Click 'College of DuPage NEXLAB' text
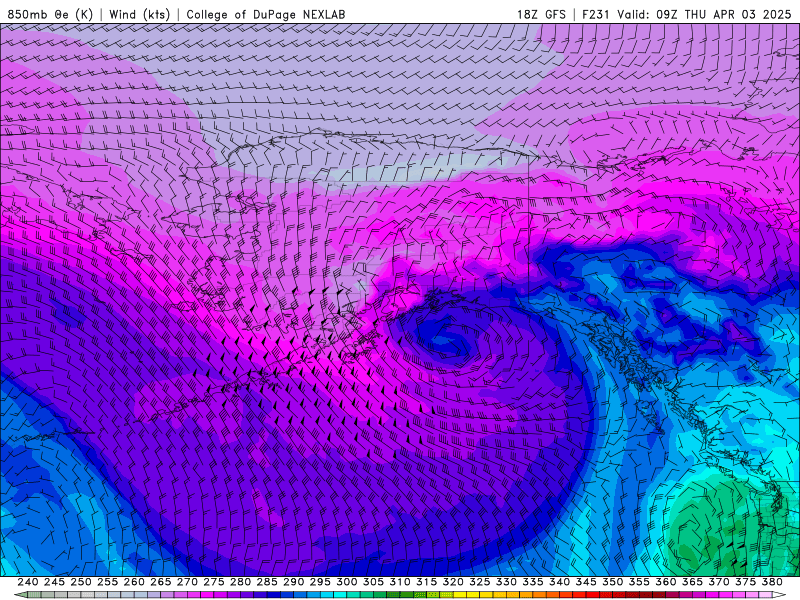The image size is (800, 600). pyautogui.click(x=266, y=14)
